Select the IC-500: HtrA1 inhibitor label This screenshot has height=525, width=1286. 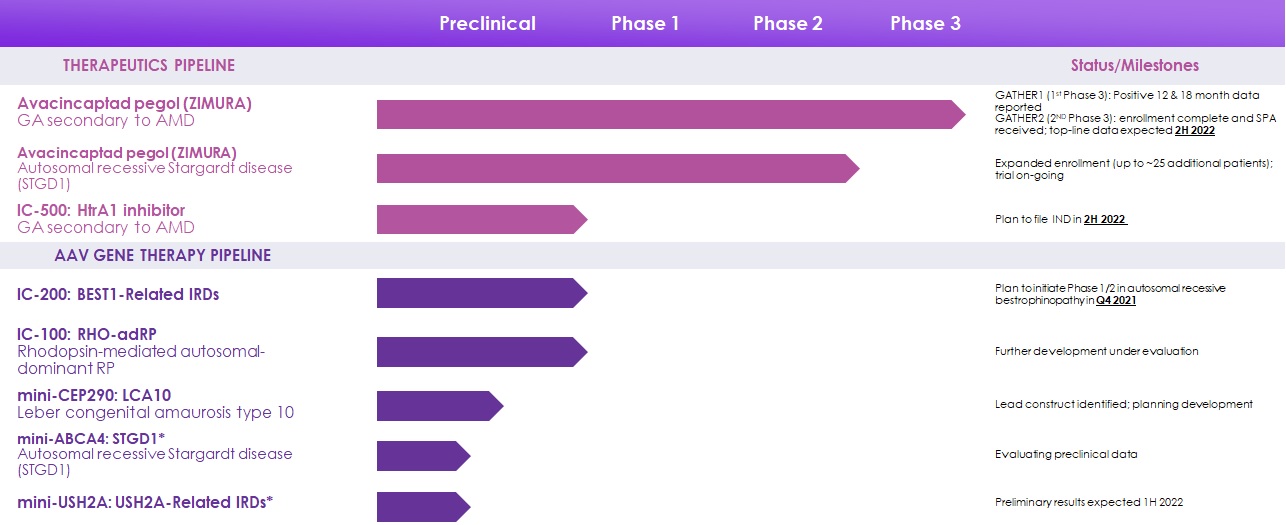[x=101, y=210]
